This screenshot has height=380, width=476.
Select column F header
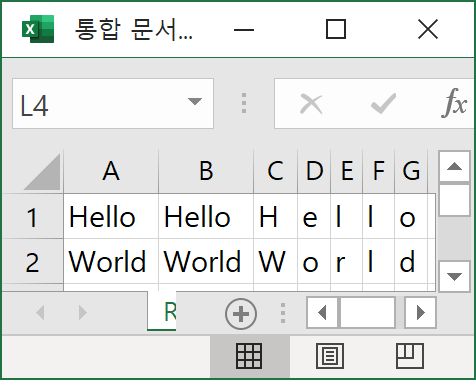click(x=379, y=171)
